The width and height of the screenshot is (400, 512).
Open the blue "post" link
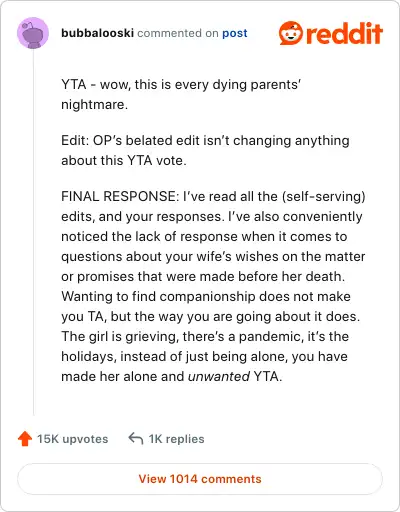tap(235, 33)
